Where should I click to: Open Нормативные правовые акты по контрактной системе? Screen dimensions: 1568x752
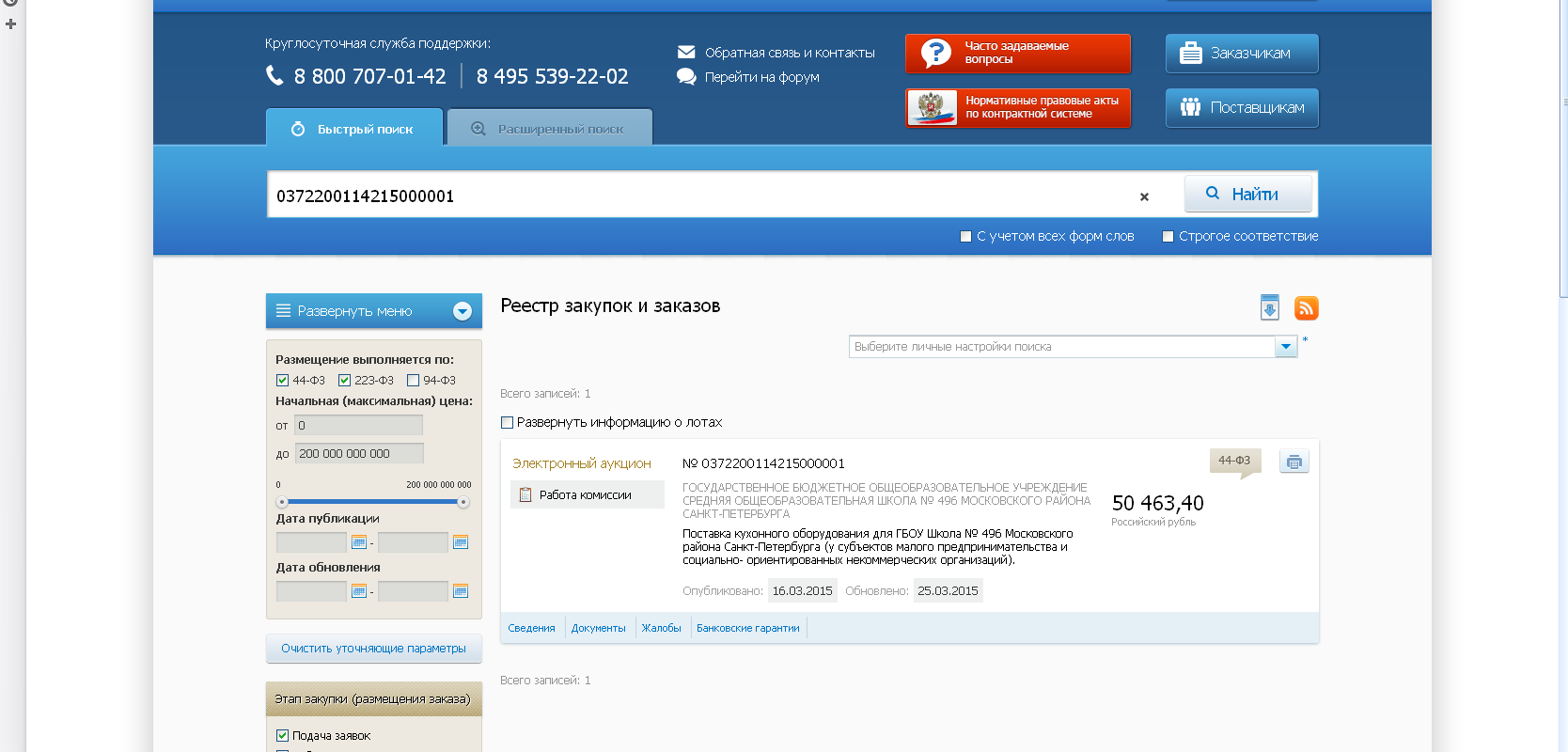pyautogui.click(x=1018, y=107)
